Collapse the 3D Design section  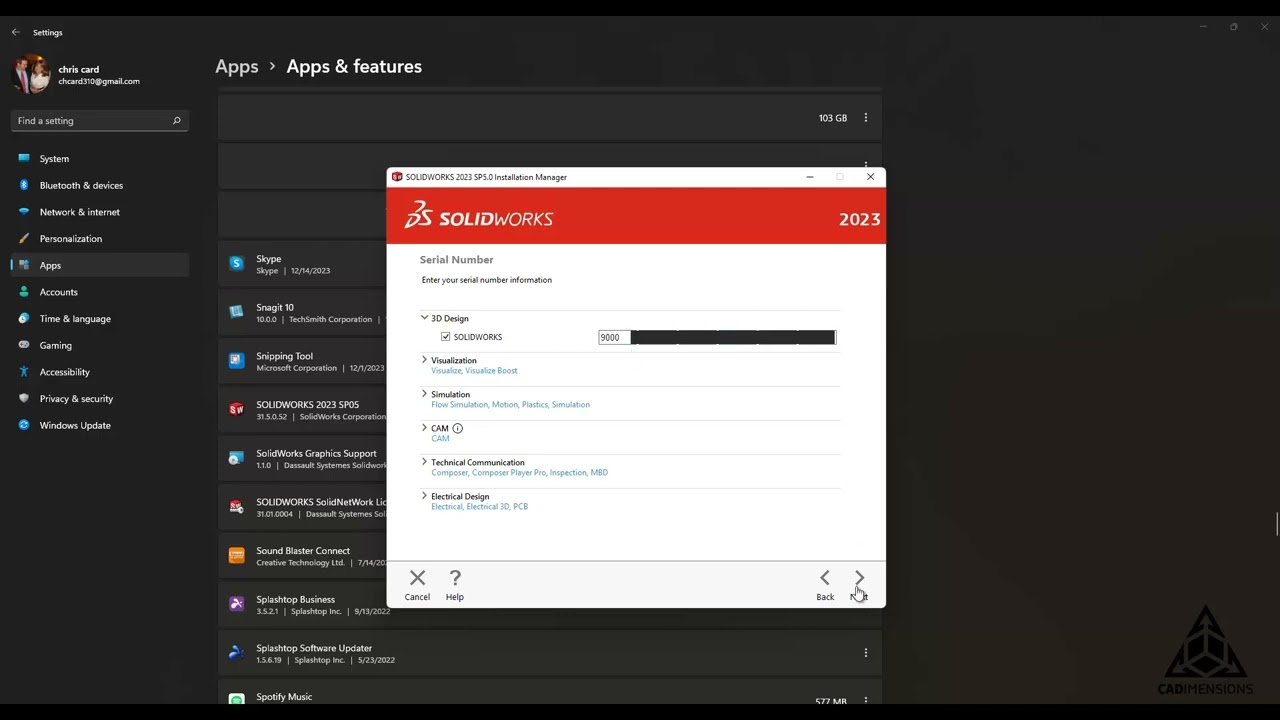424,318
